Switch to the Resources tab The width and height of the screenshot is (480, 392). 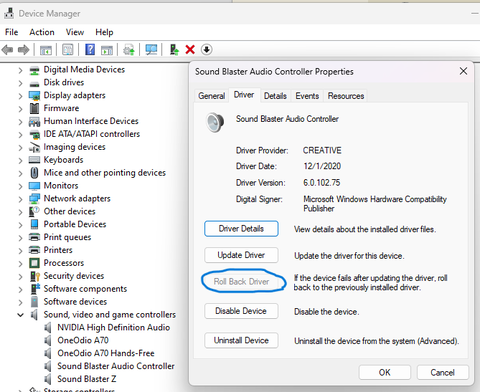point(346,96)
